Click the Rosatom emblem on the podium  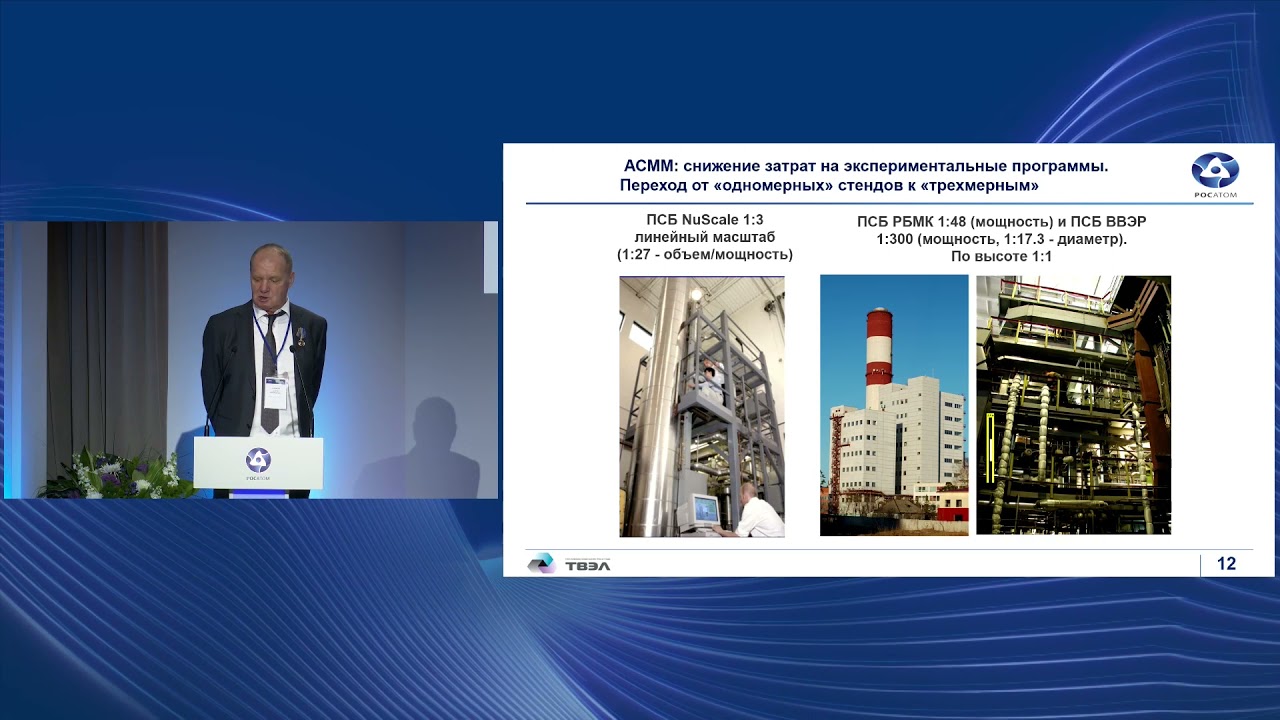tap(258, 461)
